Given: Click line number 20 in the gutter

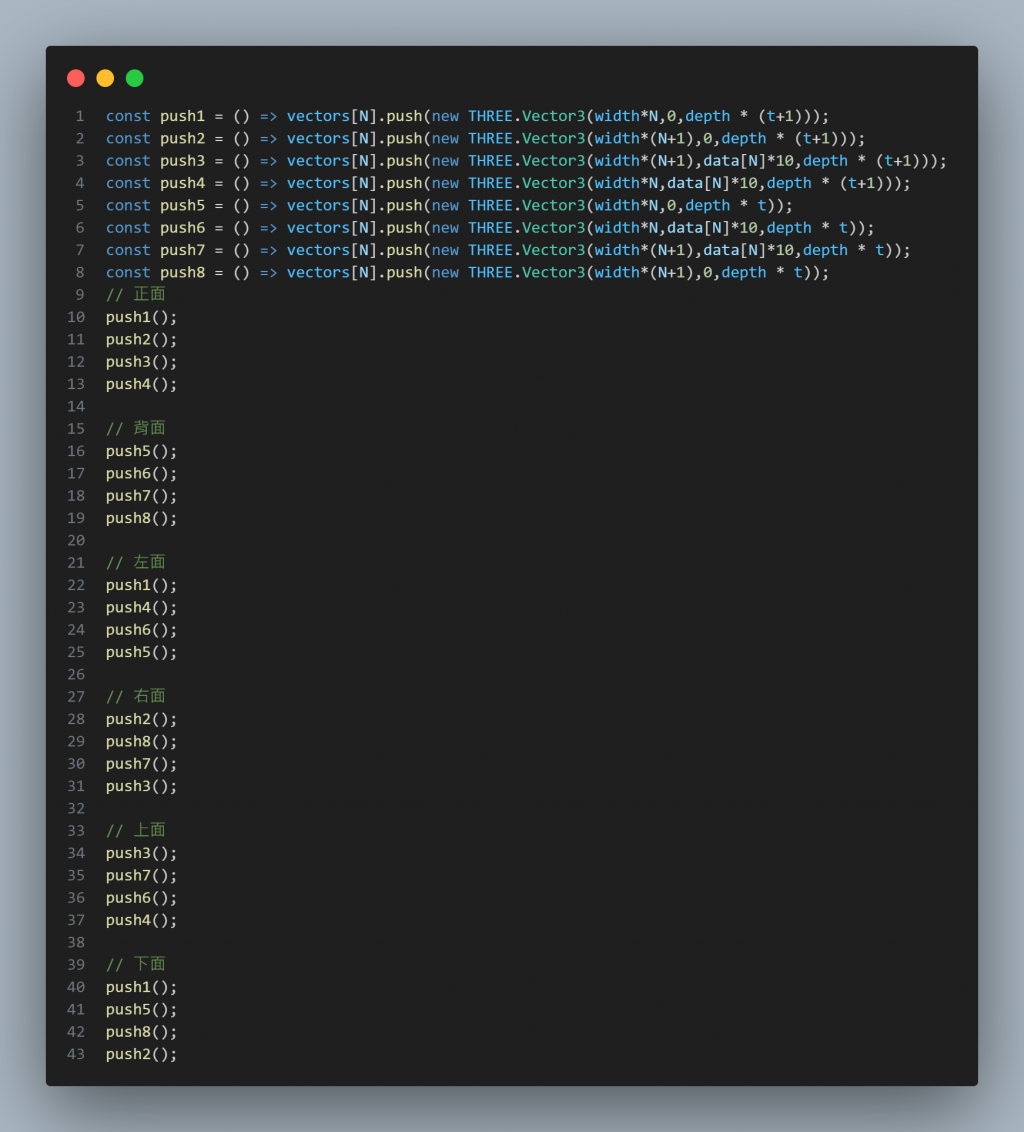Looking at the screenshot, I should click(x=76, y=541).
